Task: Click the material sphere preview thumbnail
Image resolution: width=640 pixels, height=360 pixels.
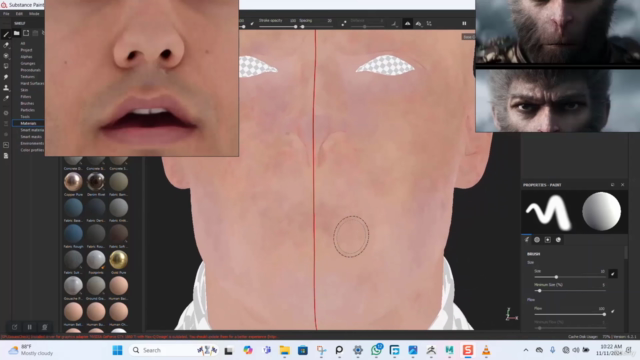Action: [x=601, y=212]
